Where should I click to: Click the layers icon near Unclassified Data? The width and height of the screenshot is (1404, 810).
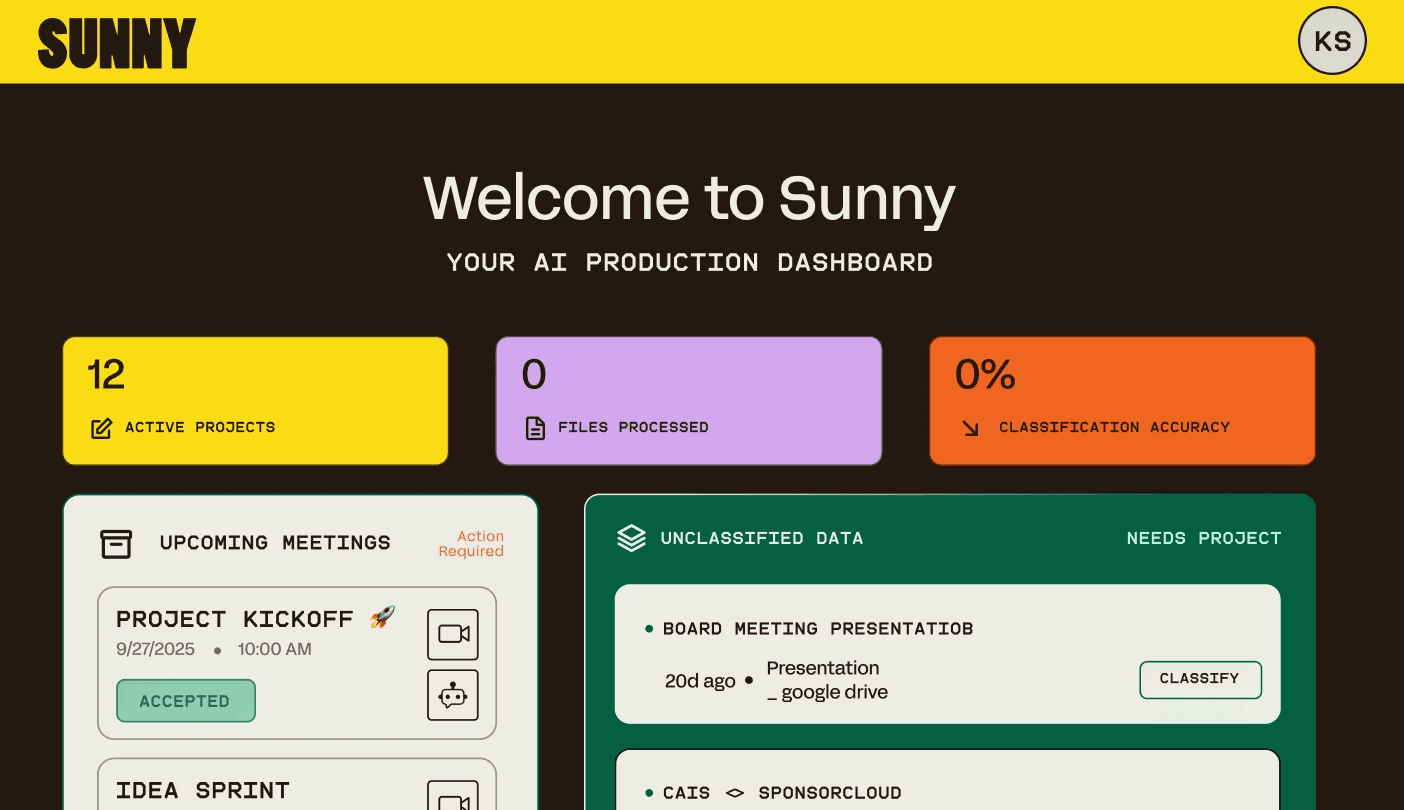click(631, 538)
